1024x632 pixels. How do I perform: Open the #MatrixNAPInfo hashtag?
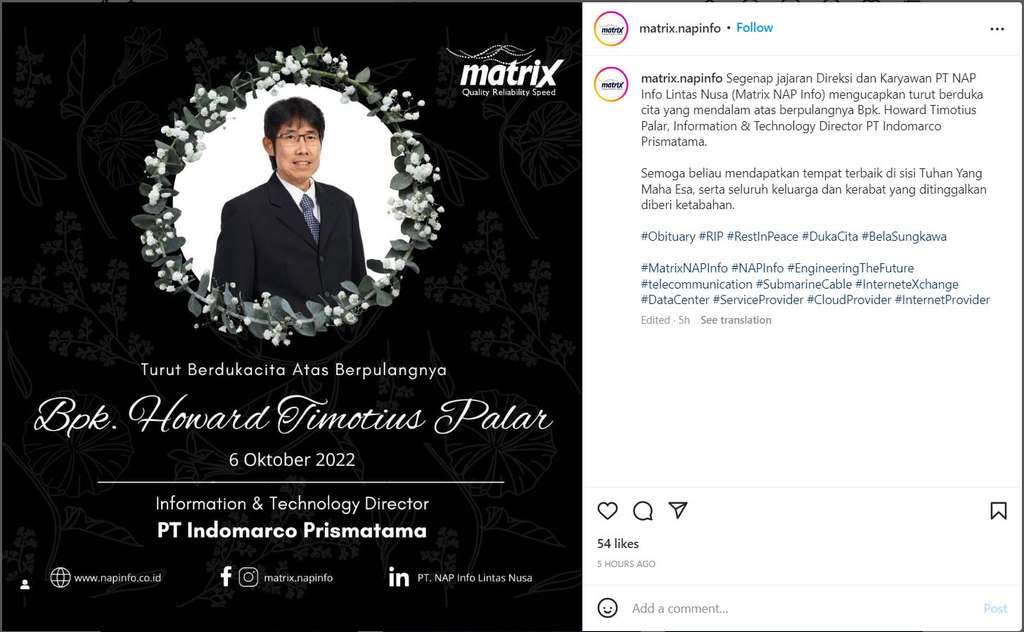(x=684, y=268)
